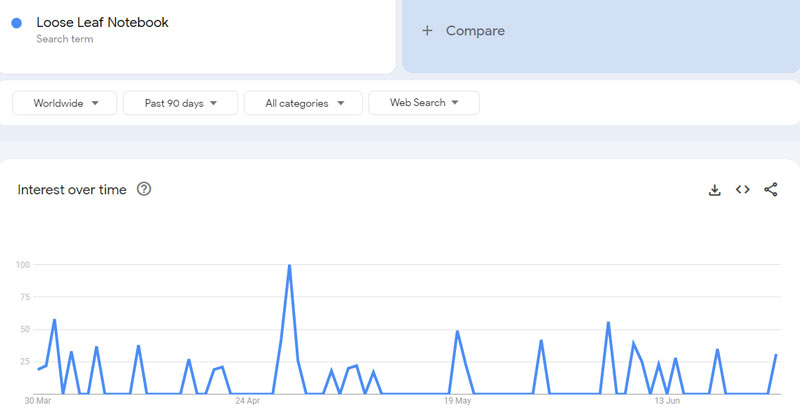Click the 24 Apr axis label

point(247,401)
